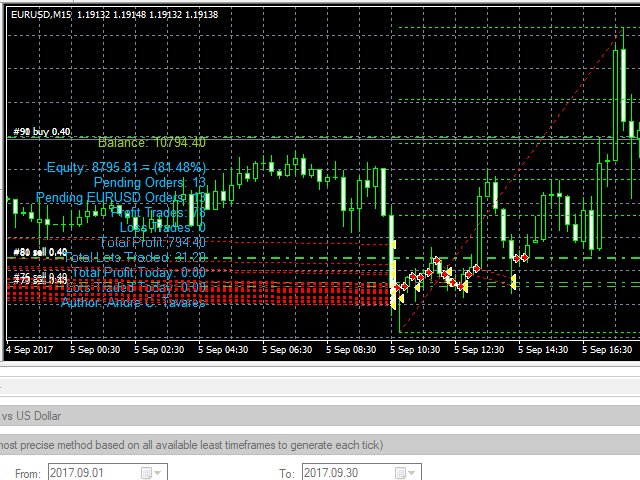640x480 pixels.
Task: Click the '#90 buy 0.40' order label
Action: (x=42, y=131)
